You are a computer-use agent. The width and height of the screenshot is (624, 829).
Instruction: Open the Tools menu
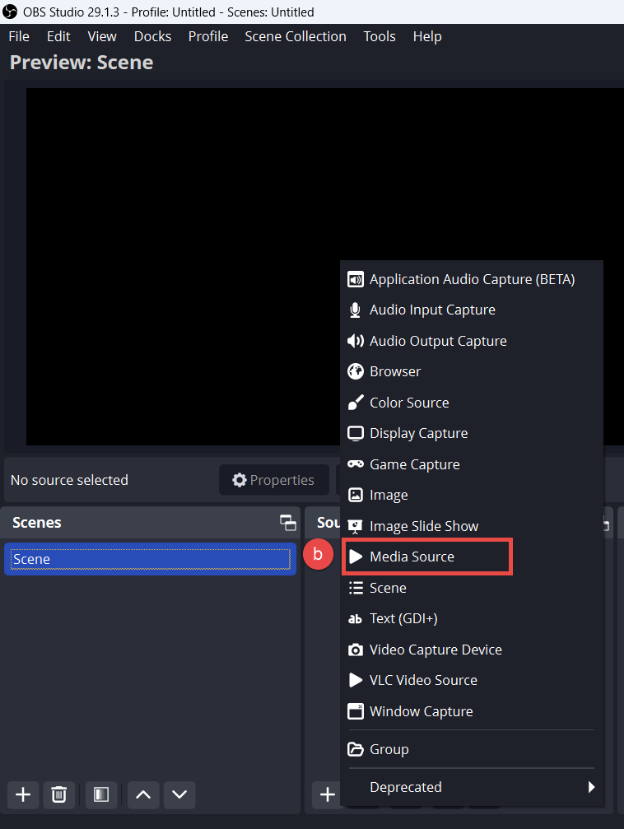click(379, 36)
